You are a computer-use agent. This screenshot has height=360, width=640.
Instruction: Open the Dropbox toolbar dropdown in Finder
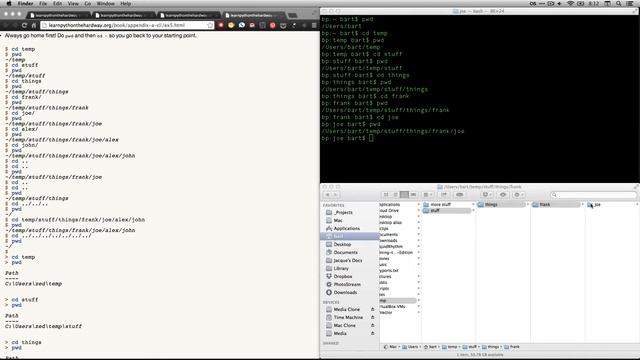487,195
